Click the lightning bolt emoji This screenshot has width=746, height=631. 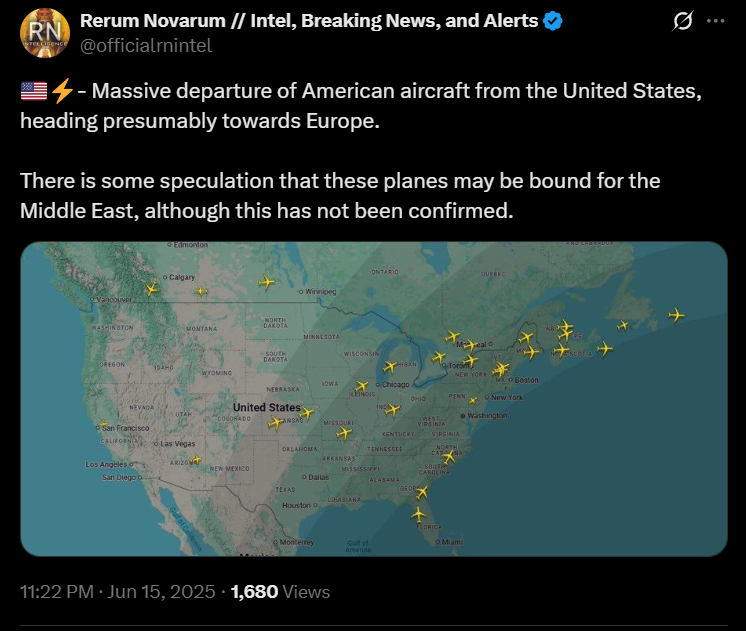click(62, 91)
